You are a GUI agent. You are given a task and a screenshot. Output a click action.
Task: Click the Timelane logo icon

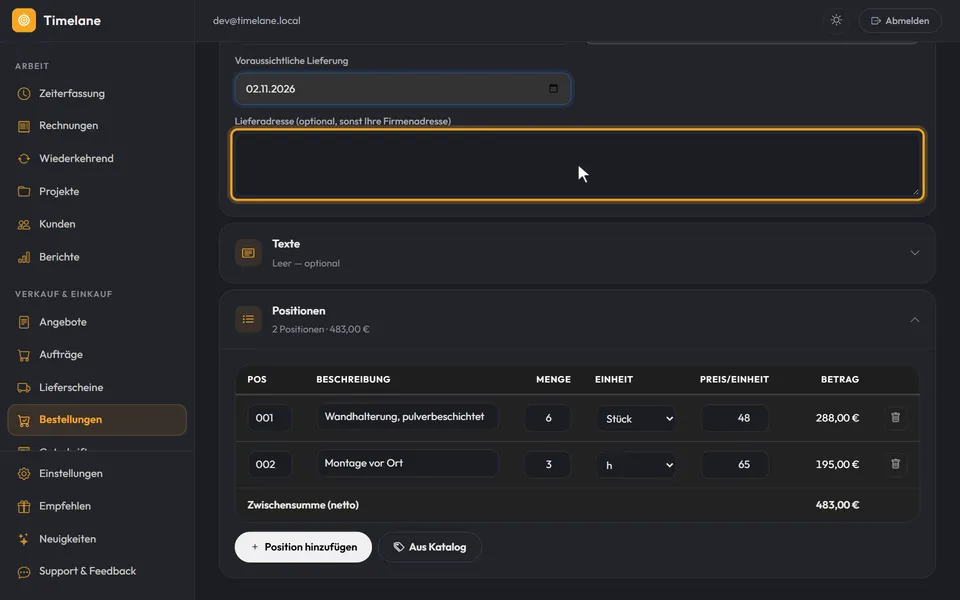(24, 20)
